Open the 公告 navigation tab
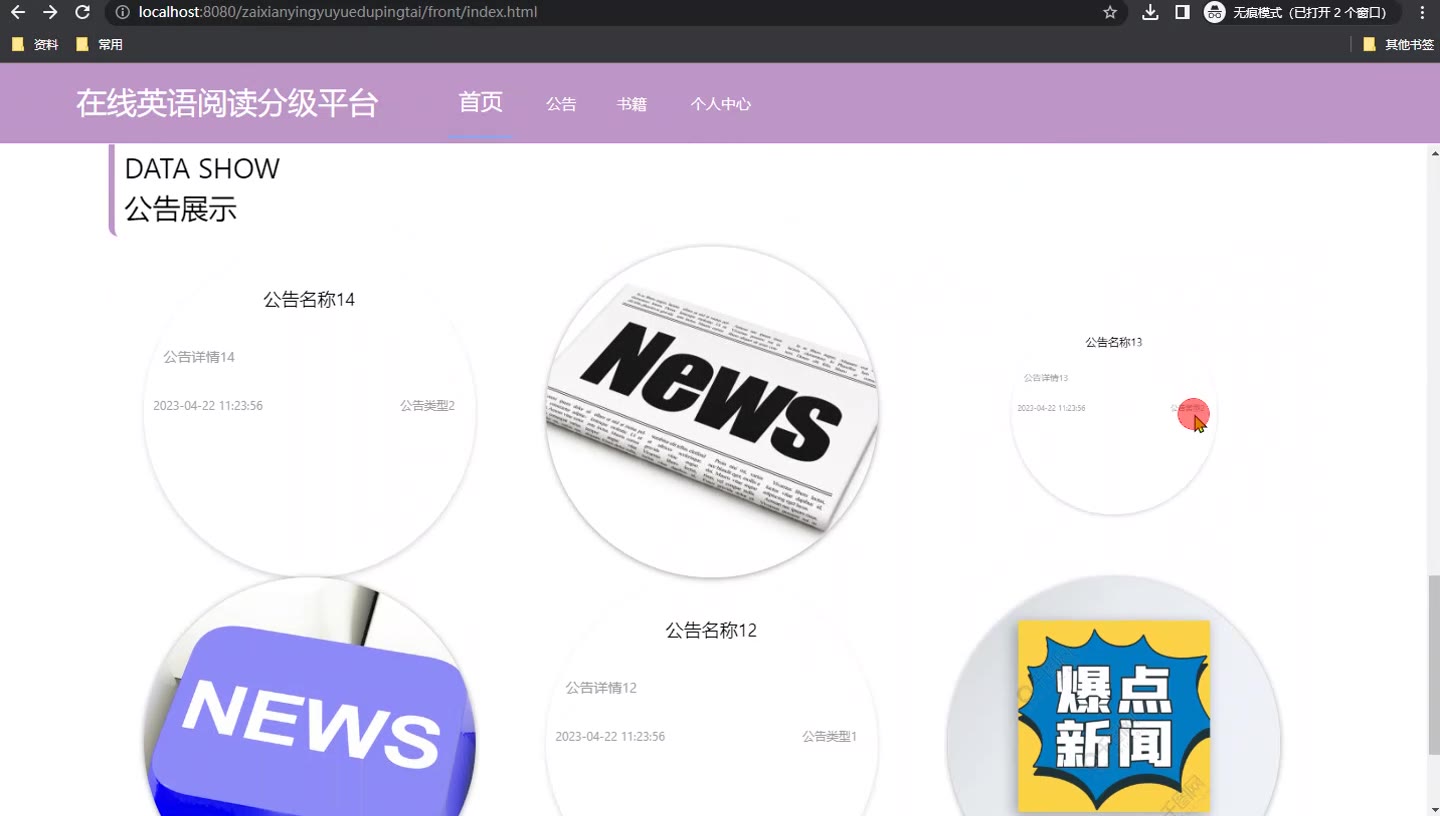 coord(561,104)
